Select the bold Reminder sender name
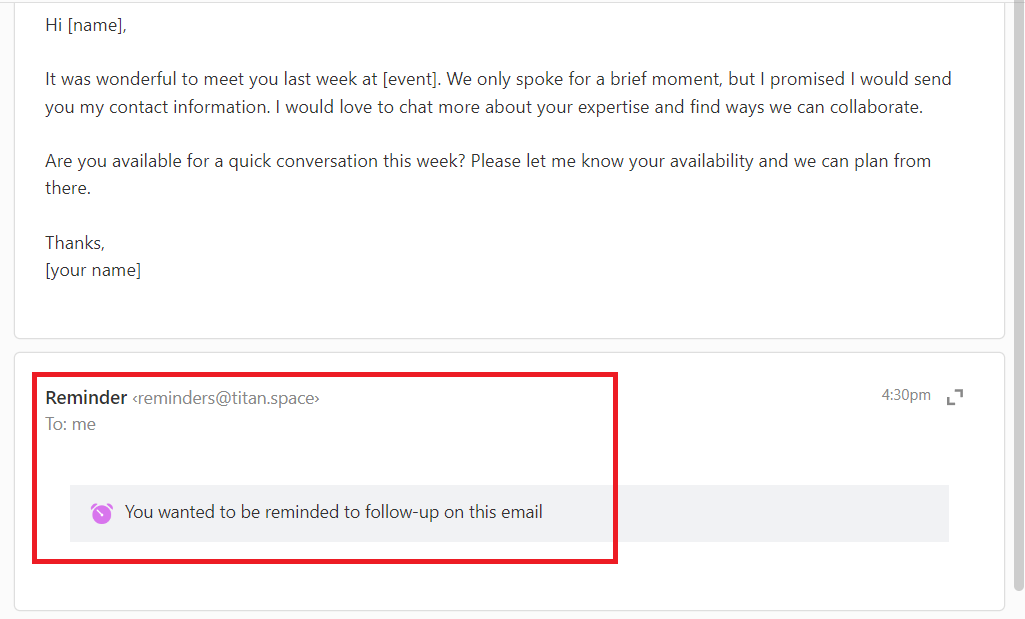 (x=86, y=397)
